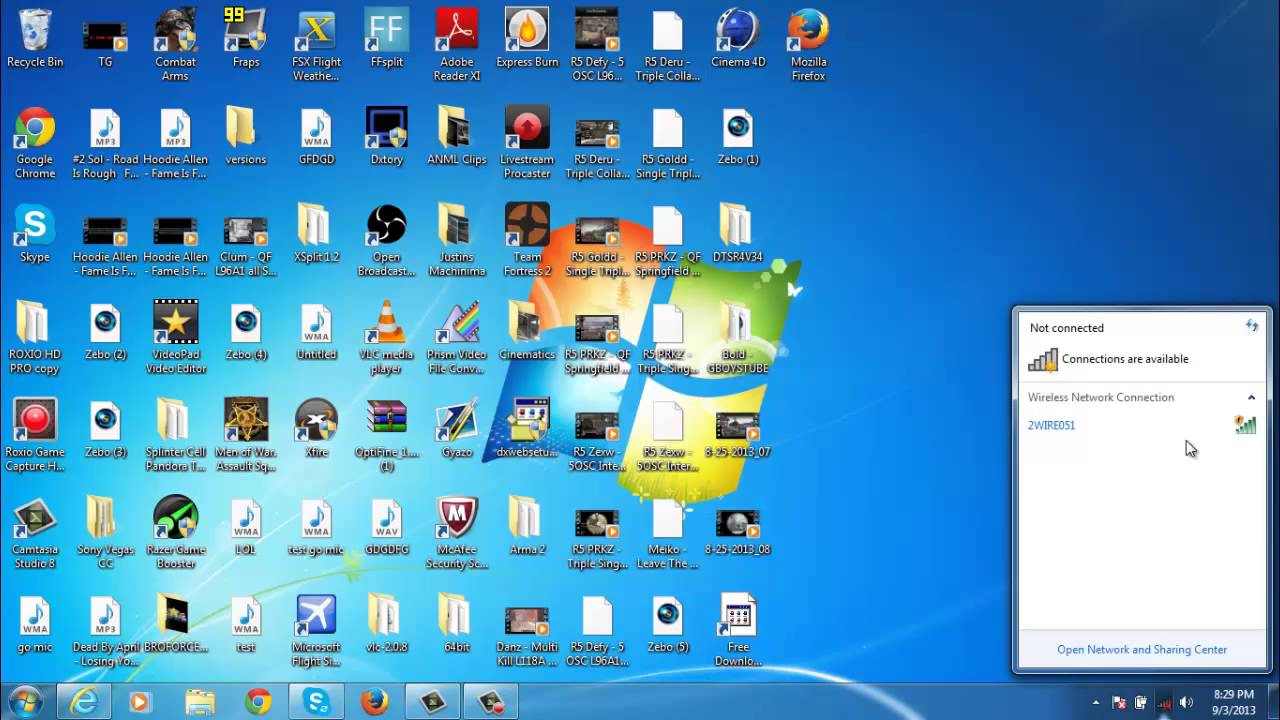Open ROXIO HD PRO copy folder
The width and height of the screenshot is (1280, 720).
pyautogui.click(x=35, y=338)
